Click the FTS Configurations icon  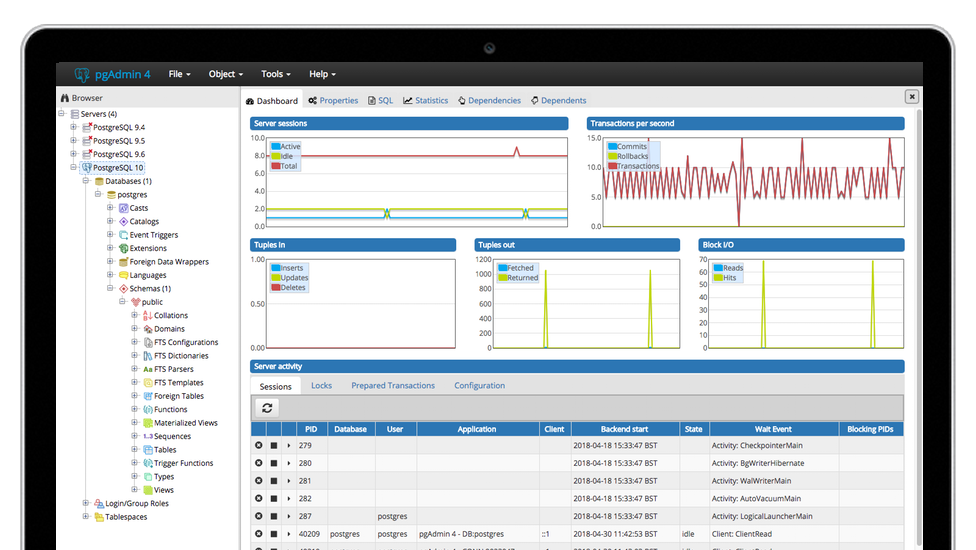[148, 342]
